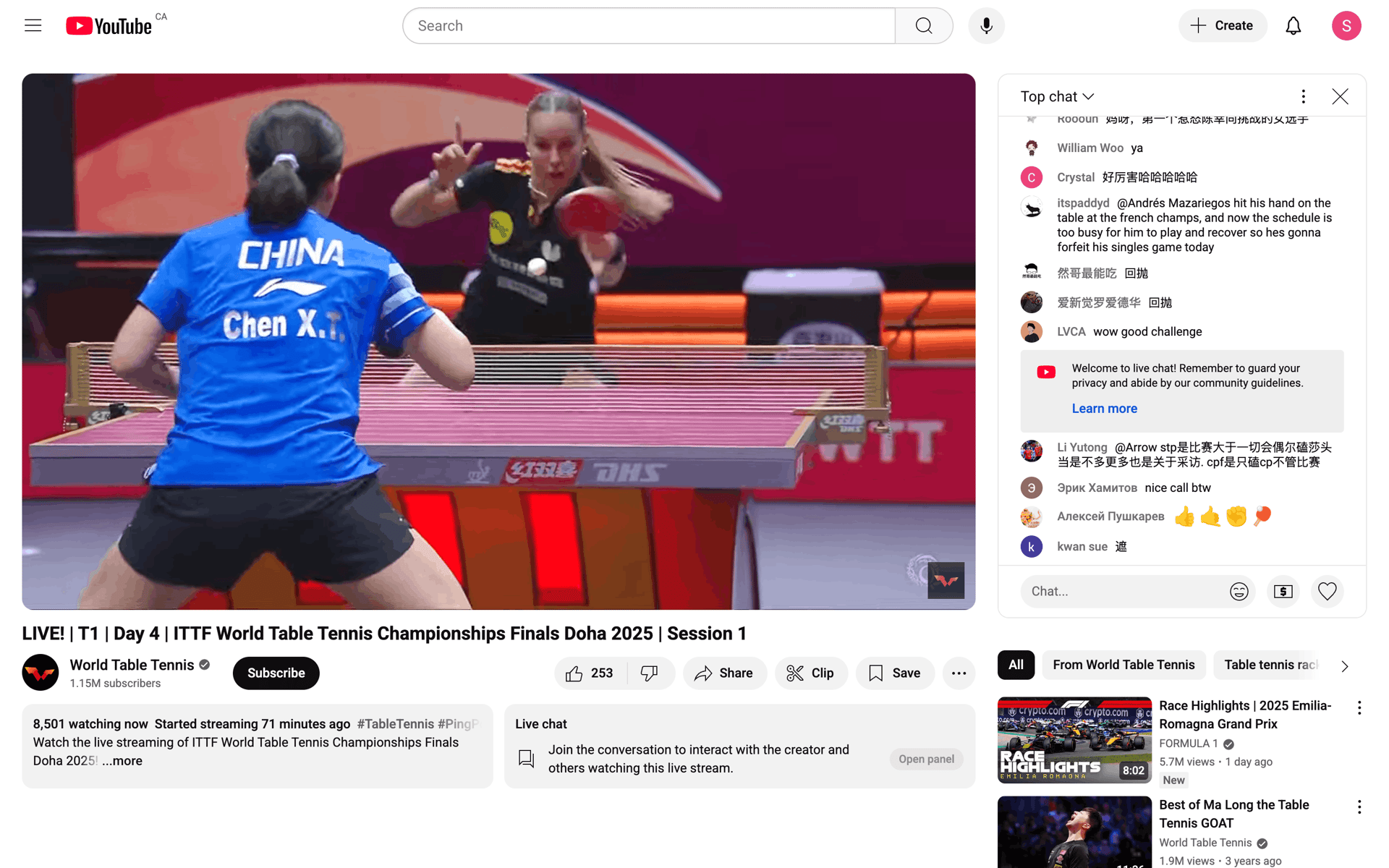Focus the Chat message field
The image size is (1389, 868).
(x=1126, y=592)
